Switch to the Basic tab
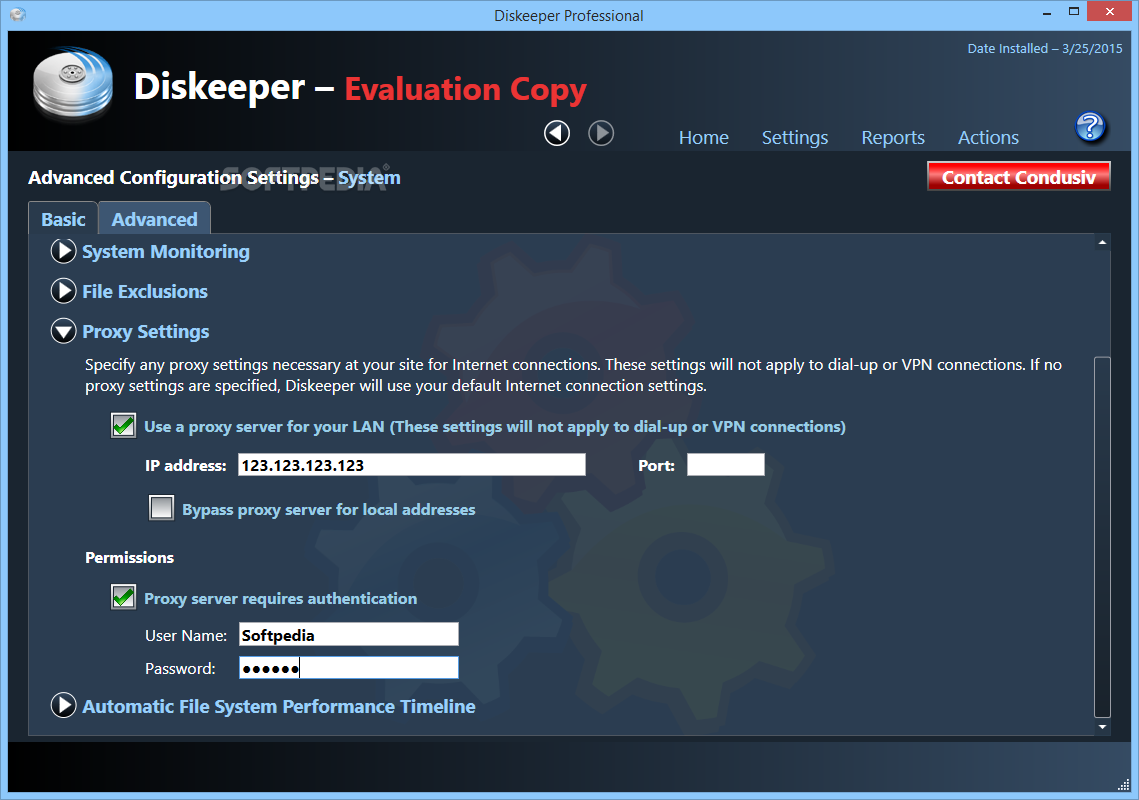 63,219
